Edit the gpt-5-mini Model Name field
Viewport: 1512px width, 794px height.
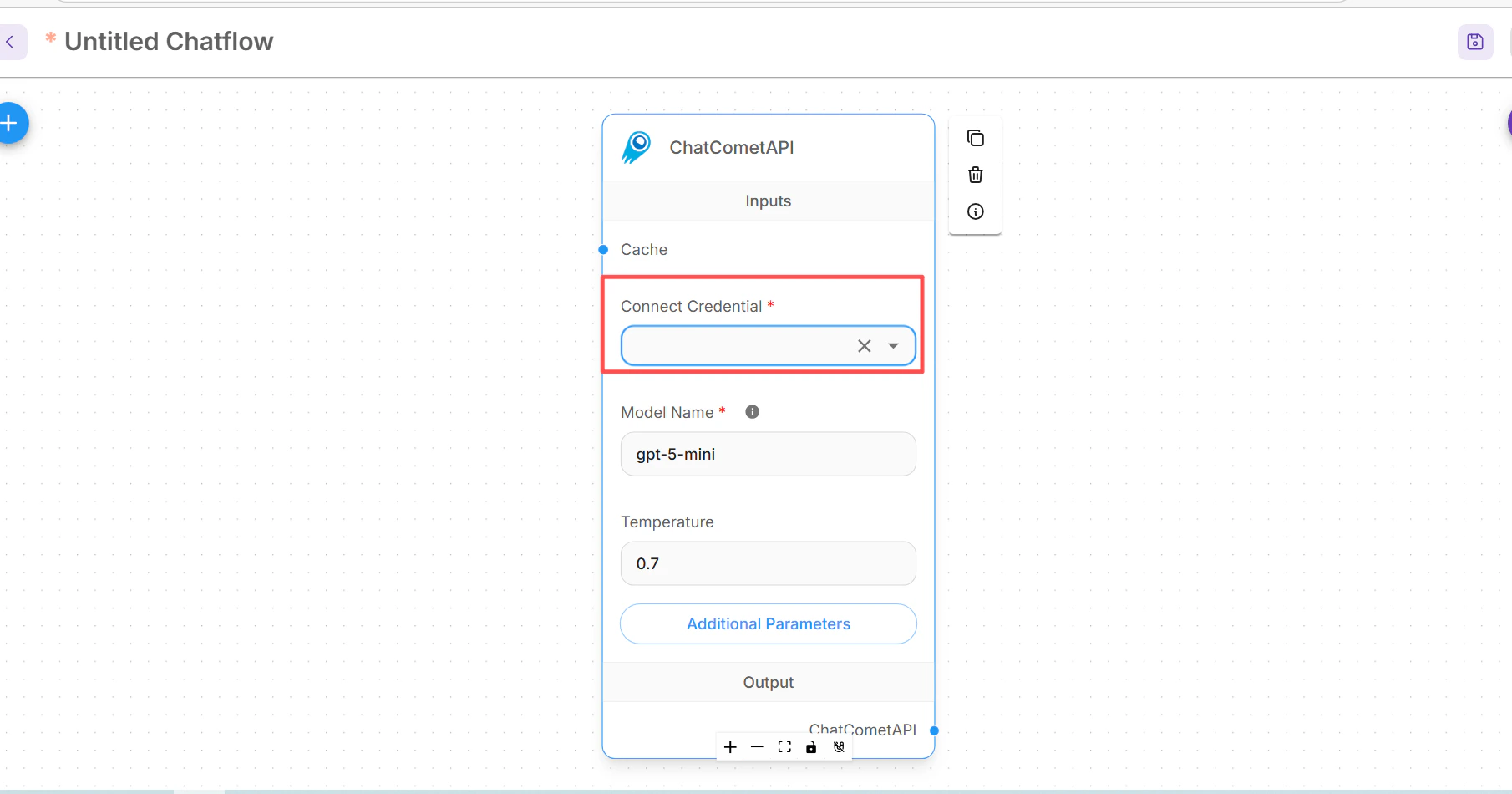tap(768, 454)
